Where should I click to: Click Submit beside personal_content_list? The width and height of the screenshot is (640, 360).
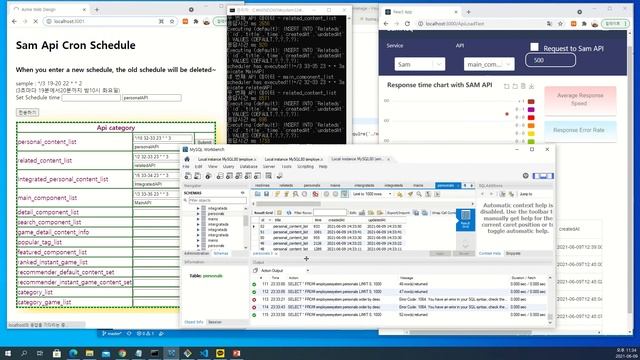coord(204,142)
